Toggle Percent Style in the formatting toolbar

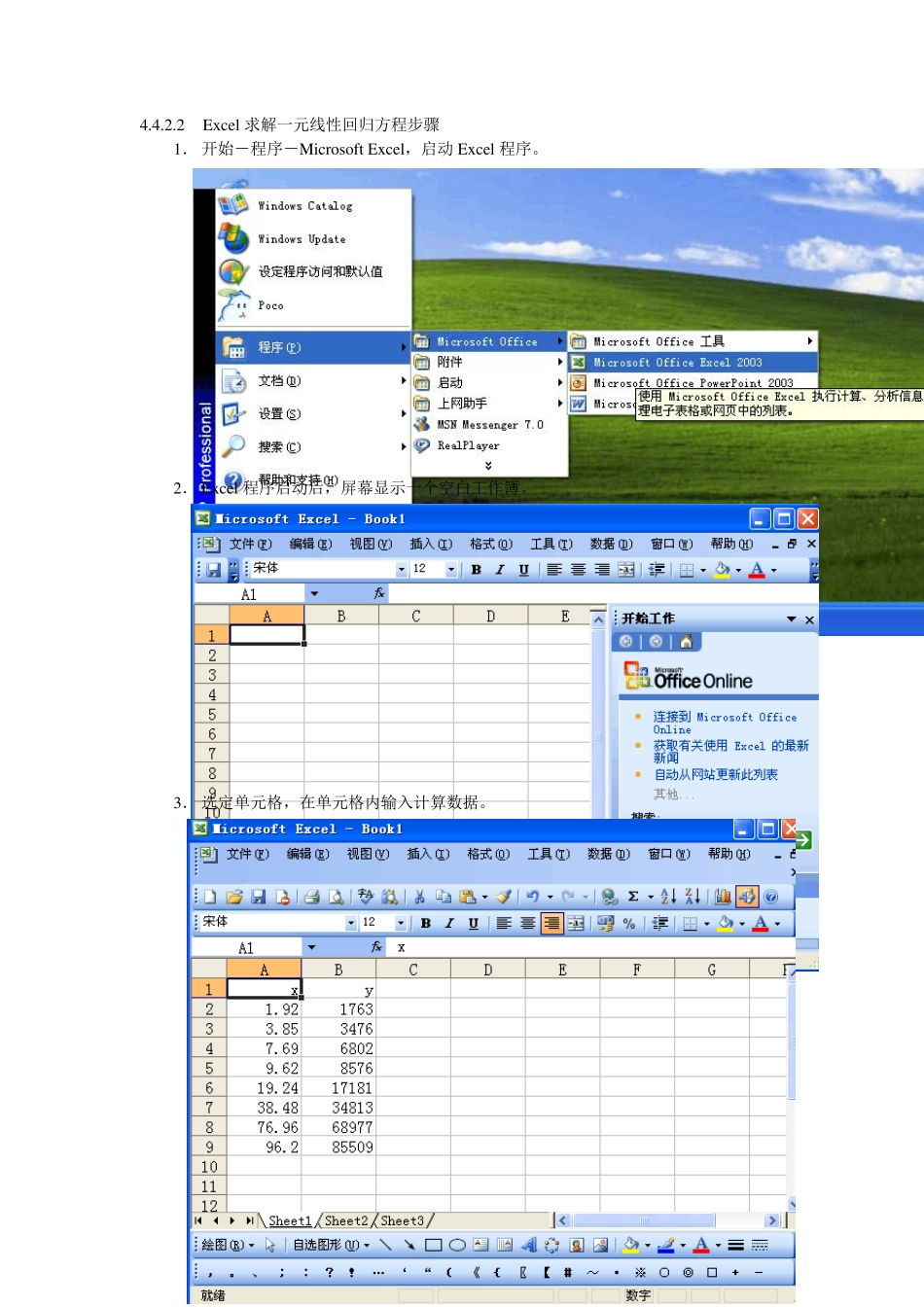pyautogui.click(x=629, y=923)
